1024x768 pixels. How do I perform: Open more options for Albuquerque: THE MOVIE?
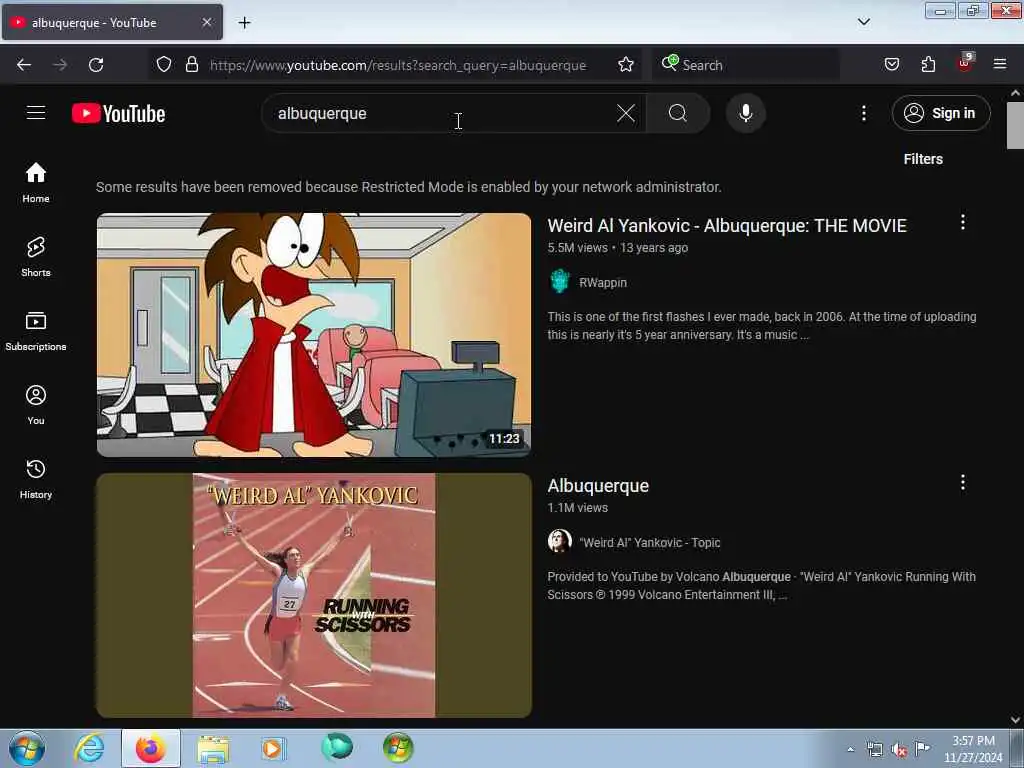[x=962, y=222]
